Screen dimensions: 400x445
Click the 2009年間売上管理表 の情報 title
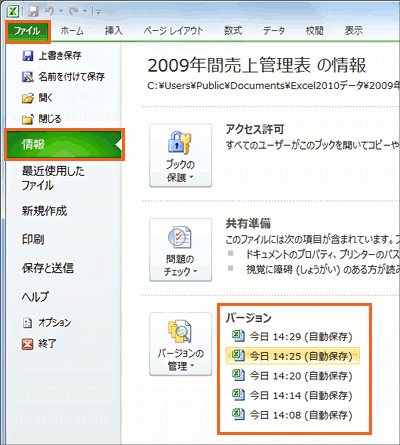(257, 65)
